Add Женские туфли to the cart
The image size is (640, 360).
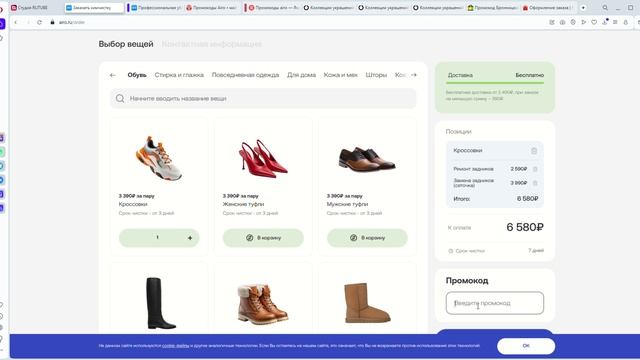(x=263, y=238)
